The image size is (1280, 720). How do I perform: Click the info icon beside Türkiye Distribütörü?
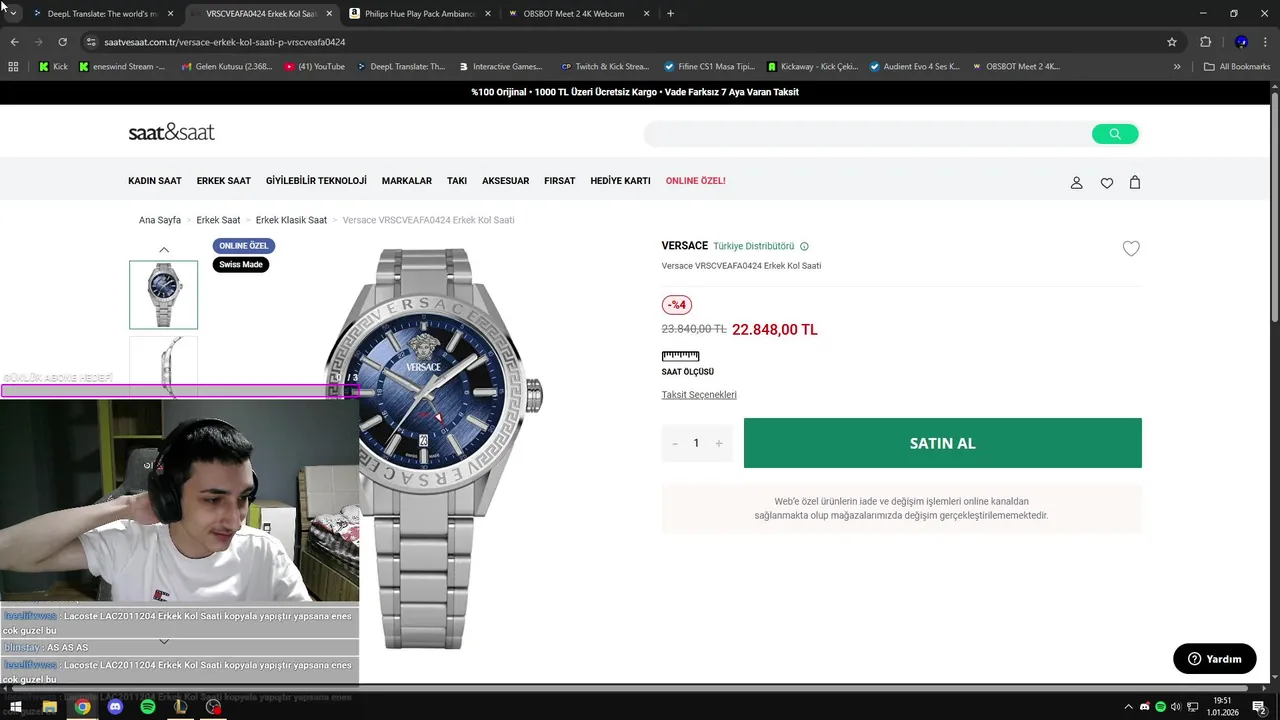coord(804,246)
